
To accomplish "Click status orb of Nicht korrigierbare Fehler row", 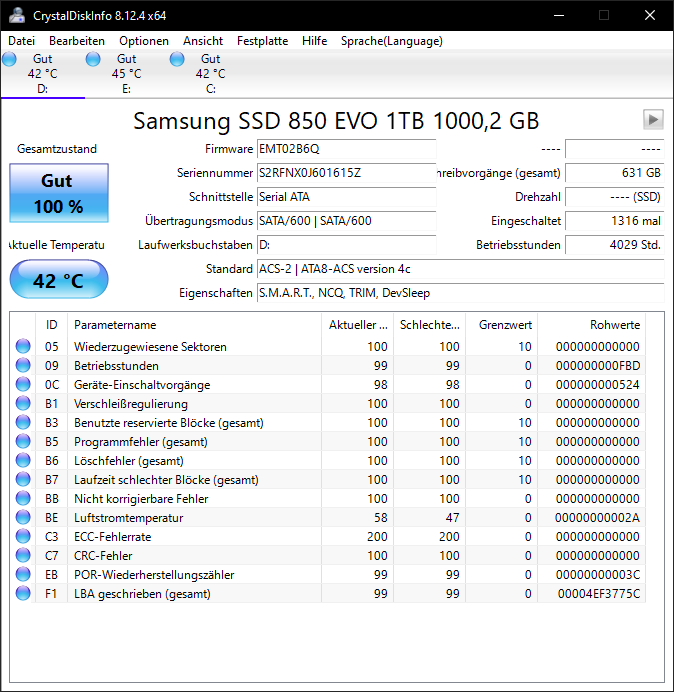I will [23, 498].
